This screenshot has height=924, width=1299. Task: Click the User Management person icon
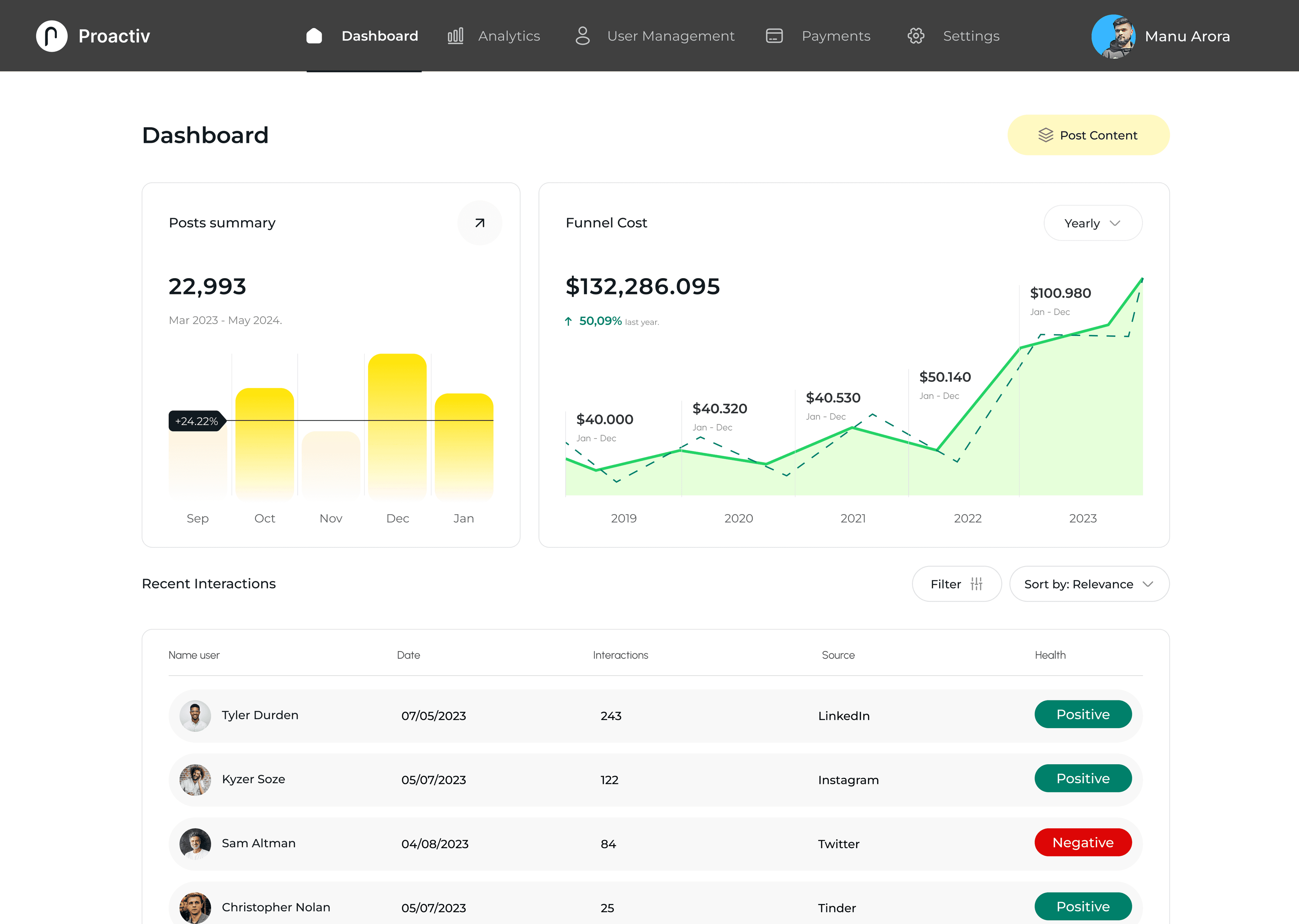(582, 35)
